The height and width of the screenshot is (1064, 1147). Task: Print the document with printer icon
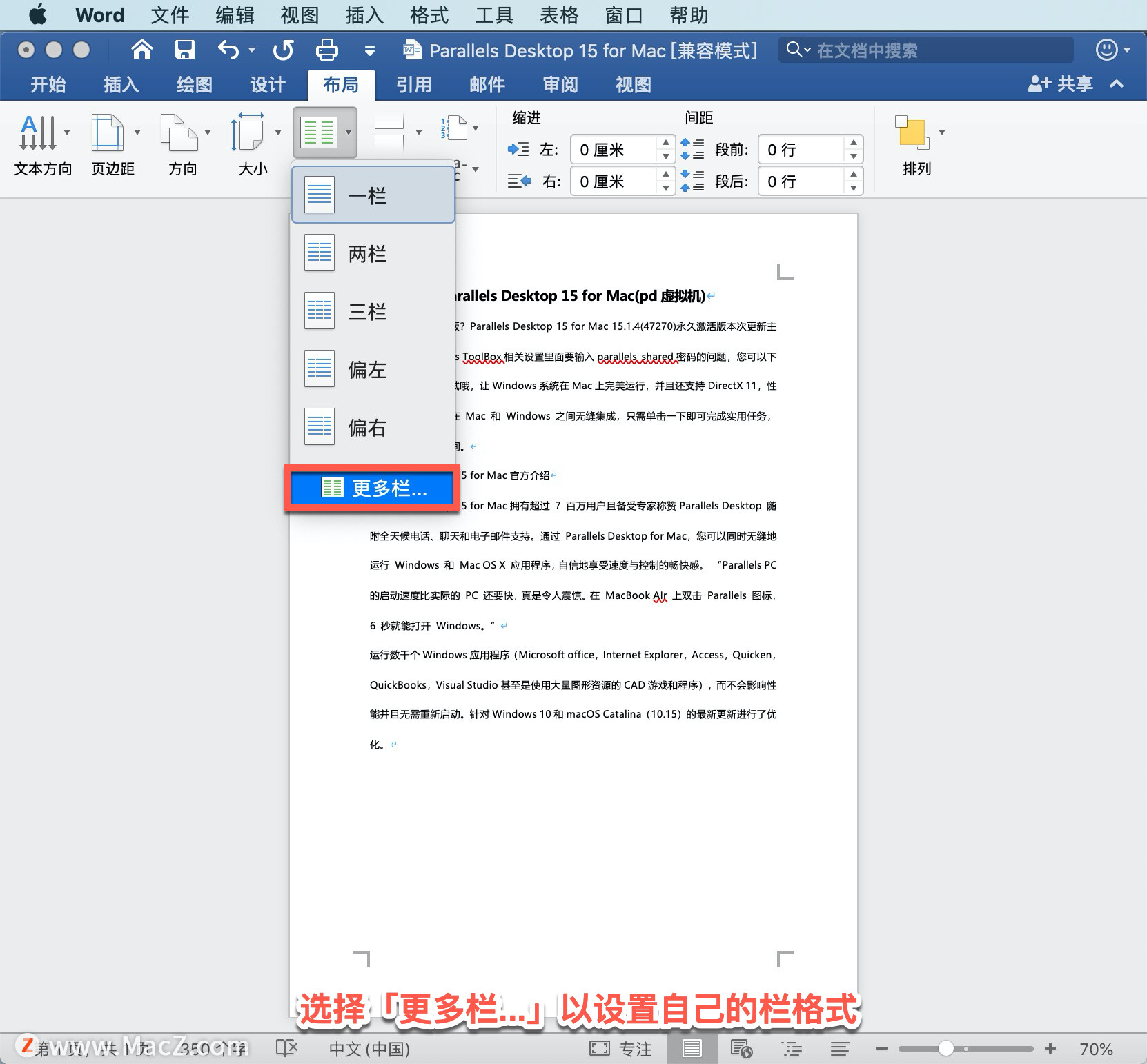pyautogui.click(x=326, y=50)
